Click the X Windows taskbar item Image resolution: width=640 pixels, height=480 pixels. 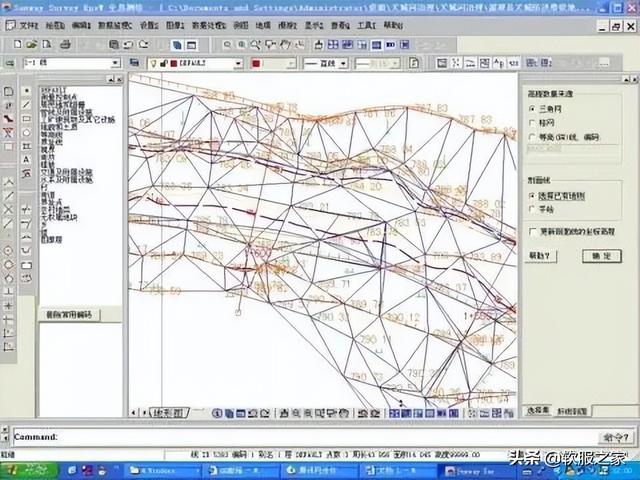(x=161, y=471)
